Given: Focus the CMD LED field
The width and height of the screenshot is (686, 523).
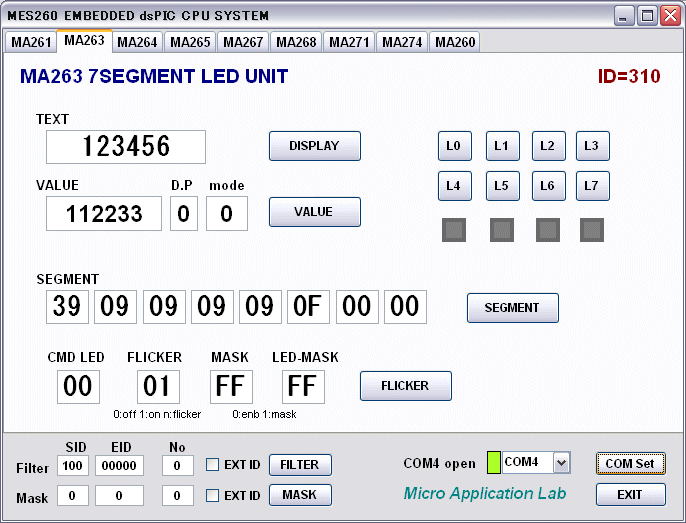Looking at the screenshot, I should coord(78,387).
